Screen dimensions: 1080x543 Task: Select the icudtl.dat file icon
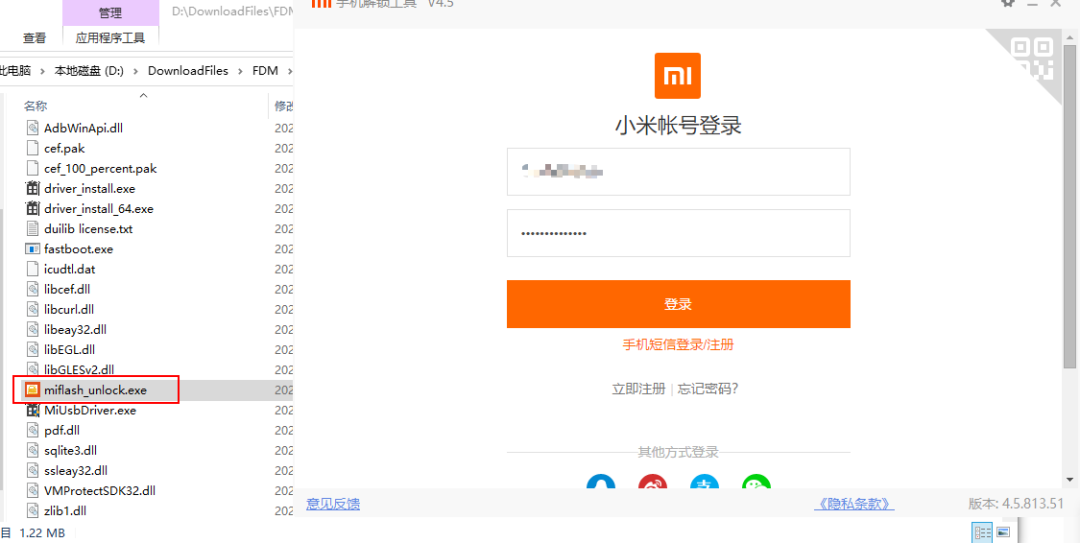pyautogui.click(x=32, y=269)
